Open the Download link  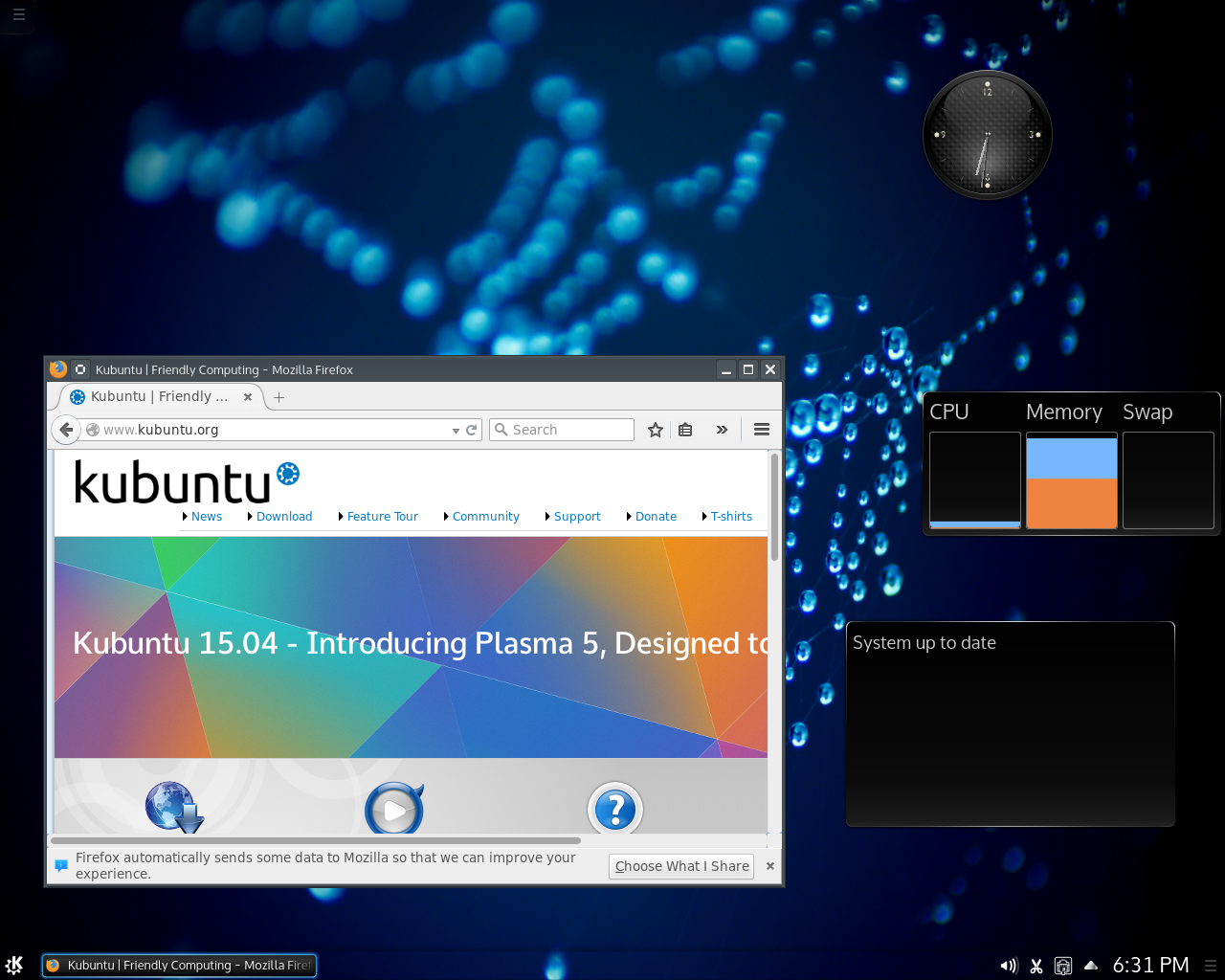[x=284, y=516]
